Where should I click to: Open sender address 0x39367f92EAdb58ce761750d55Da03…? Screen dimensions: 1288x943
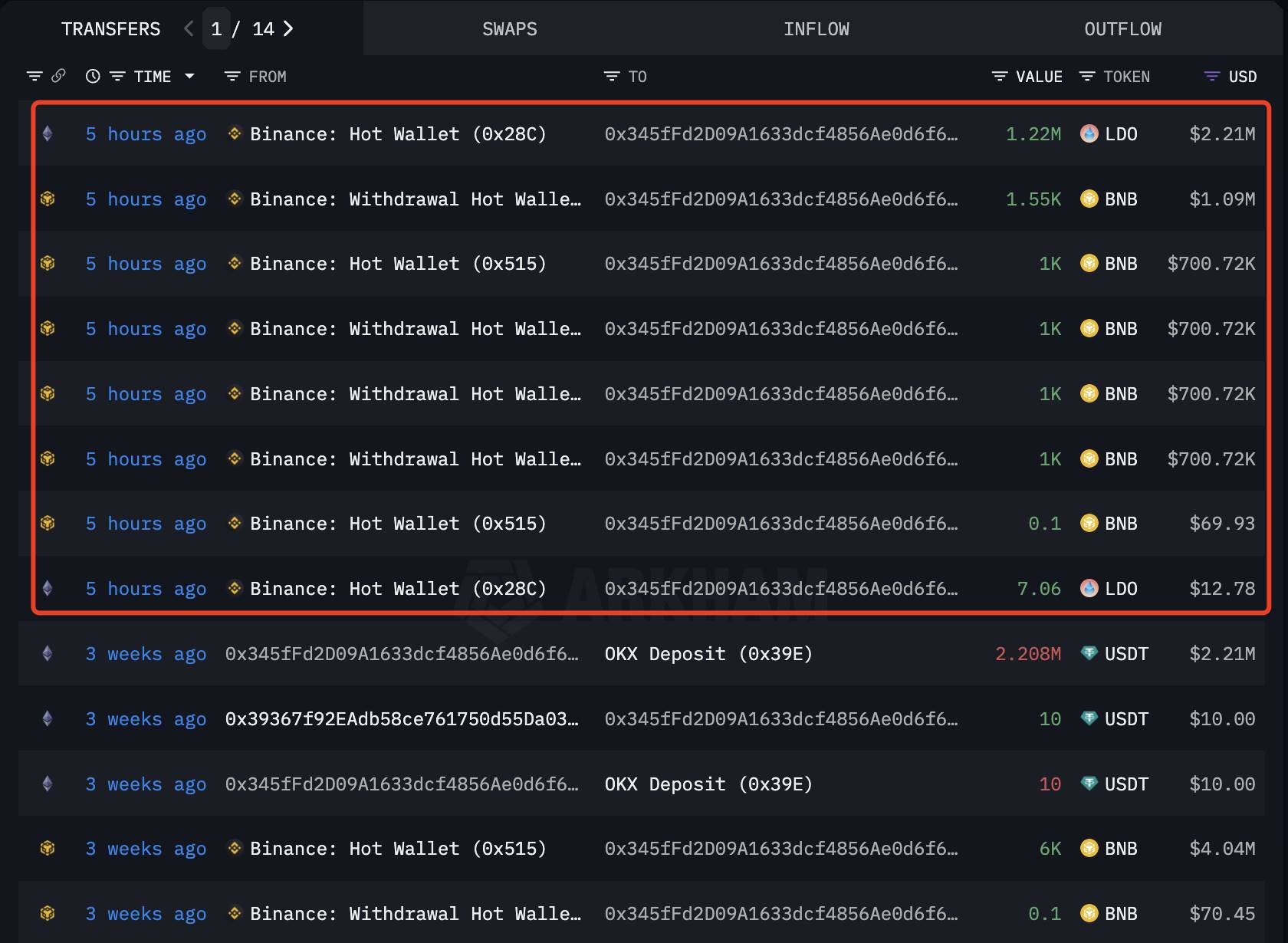402,719
